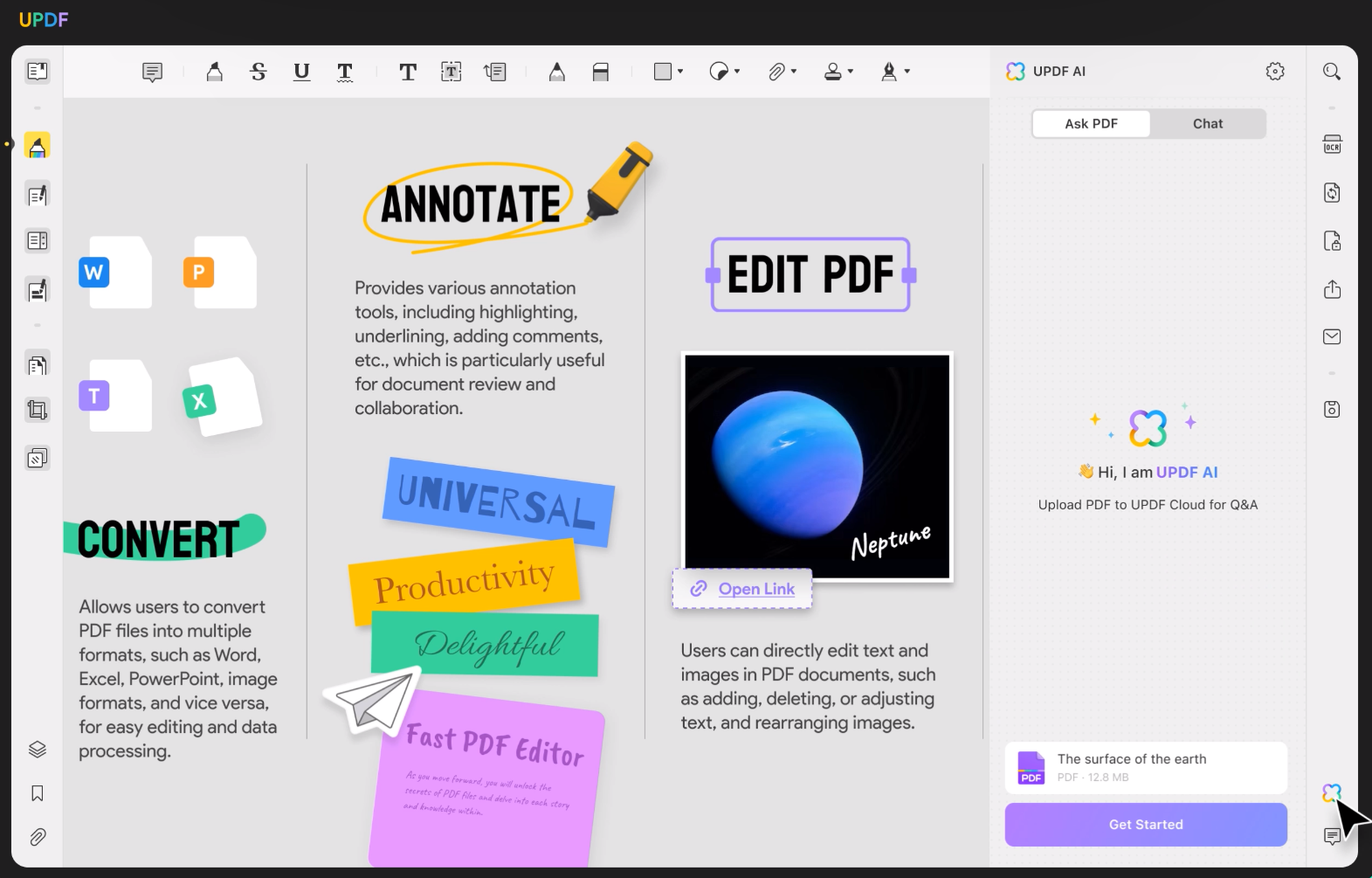The height and width of the screenshot is (878, 1372).
Task: Select the Neptune planet image
Action: click(x=817, y=467)
